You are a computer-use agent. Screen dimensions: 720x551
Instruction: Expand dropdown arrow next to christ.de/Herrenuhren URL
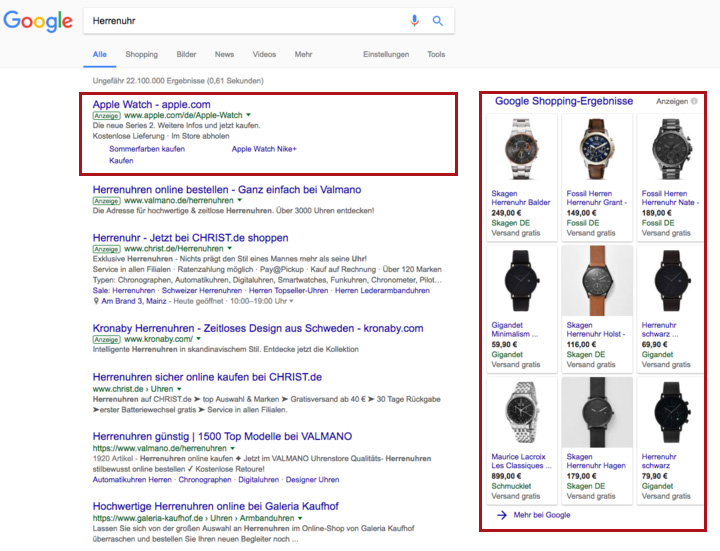coord(230,248)
